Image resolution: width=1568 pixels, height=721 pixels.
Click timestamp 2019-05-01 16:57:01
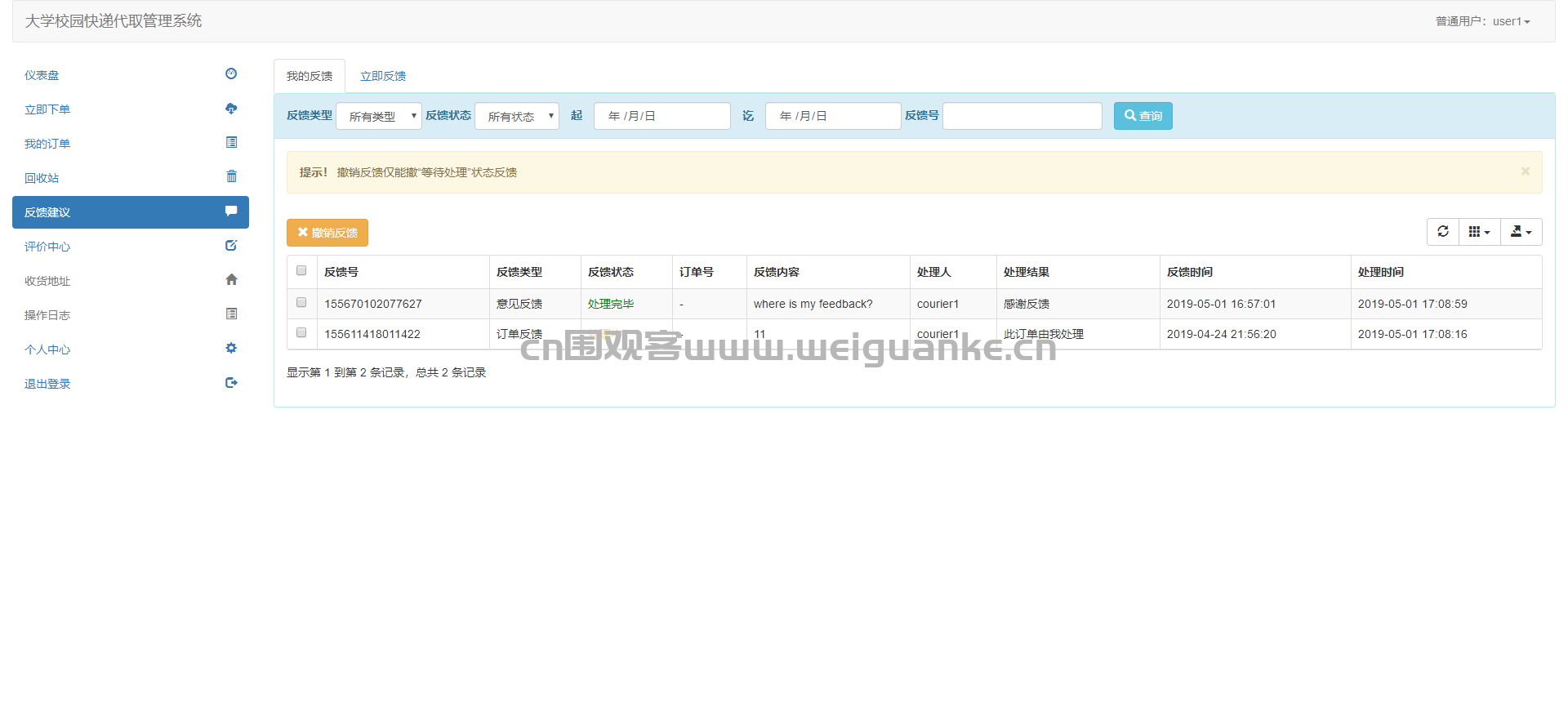(x=1221, y=304)
